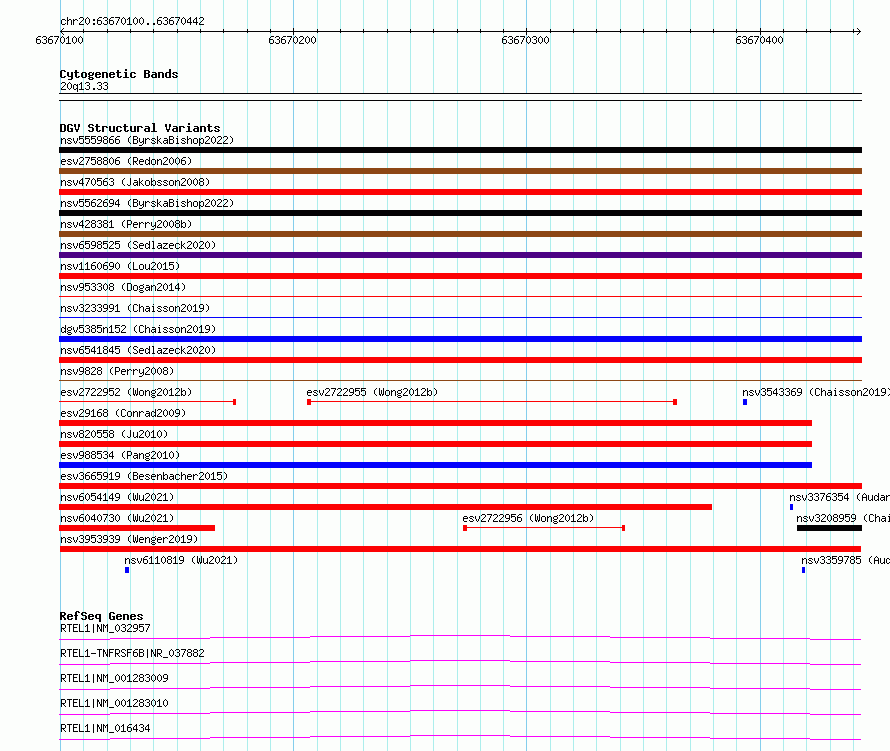Open the RTEL1-TNFRSF6B|NR_037882 gene label

(x=132, y=653)
